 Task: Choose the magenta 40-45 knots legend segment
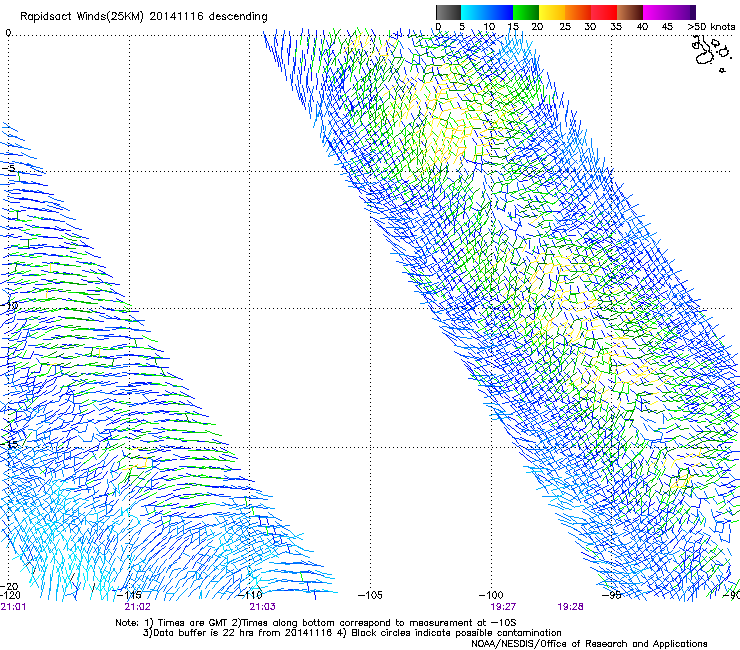[656, 12]
